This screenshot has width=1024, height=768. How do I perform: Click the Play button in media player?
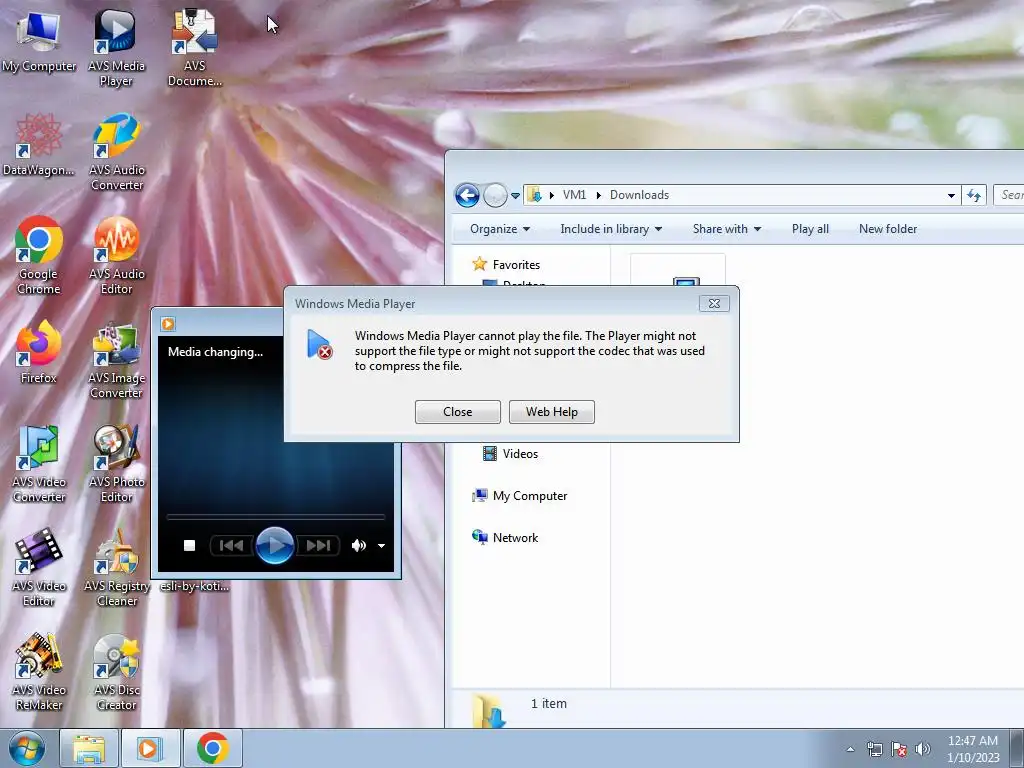coord(274,545)
